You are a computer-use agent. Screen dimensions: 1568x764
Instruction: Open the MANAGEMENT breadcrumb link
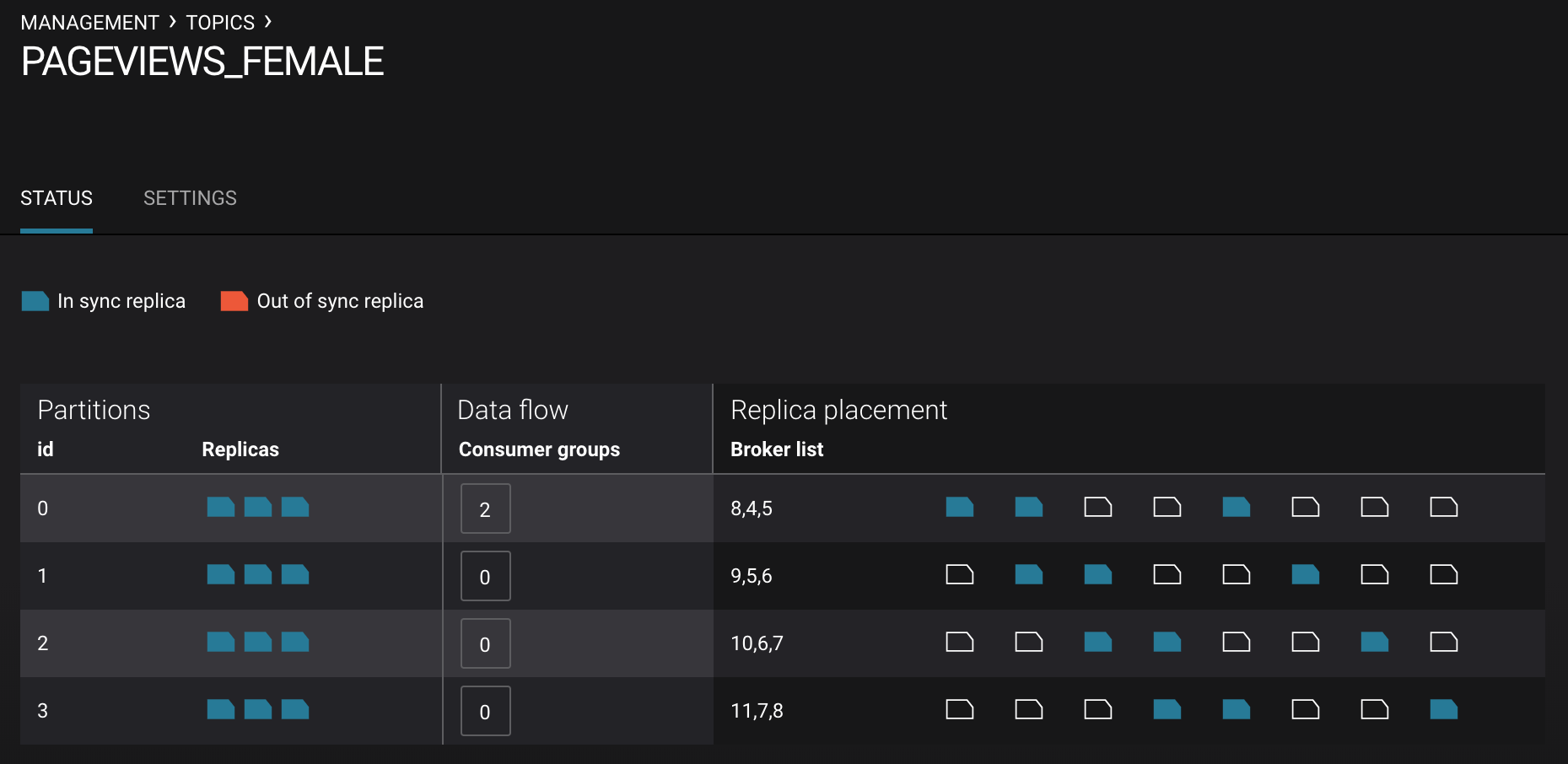(x=89, y=23)
